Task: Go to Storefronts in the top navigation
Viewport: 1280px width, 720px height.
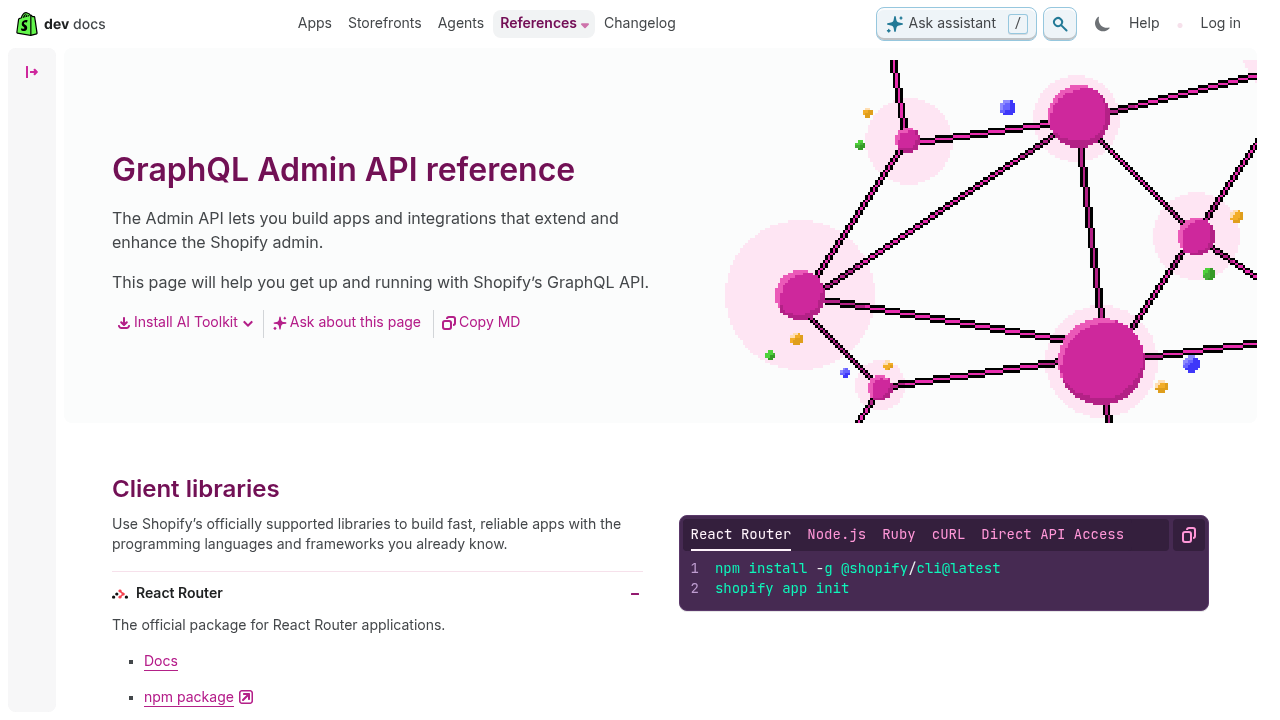Action: [385, 23]
